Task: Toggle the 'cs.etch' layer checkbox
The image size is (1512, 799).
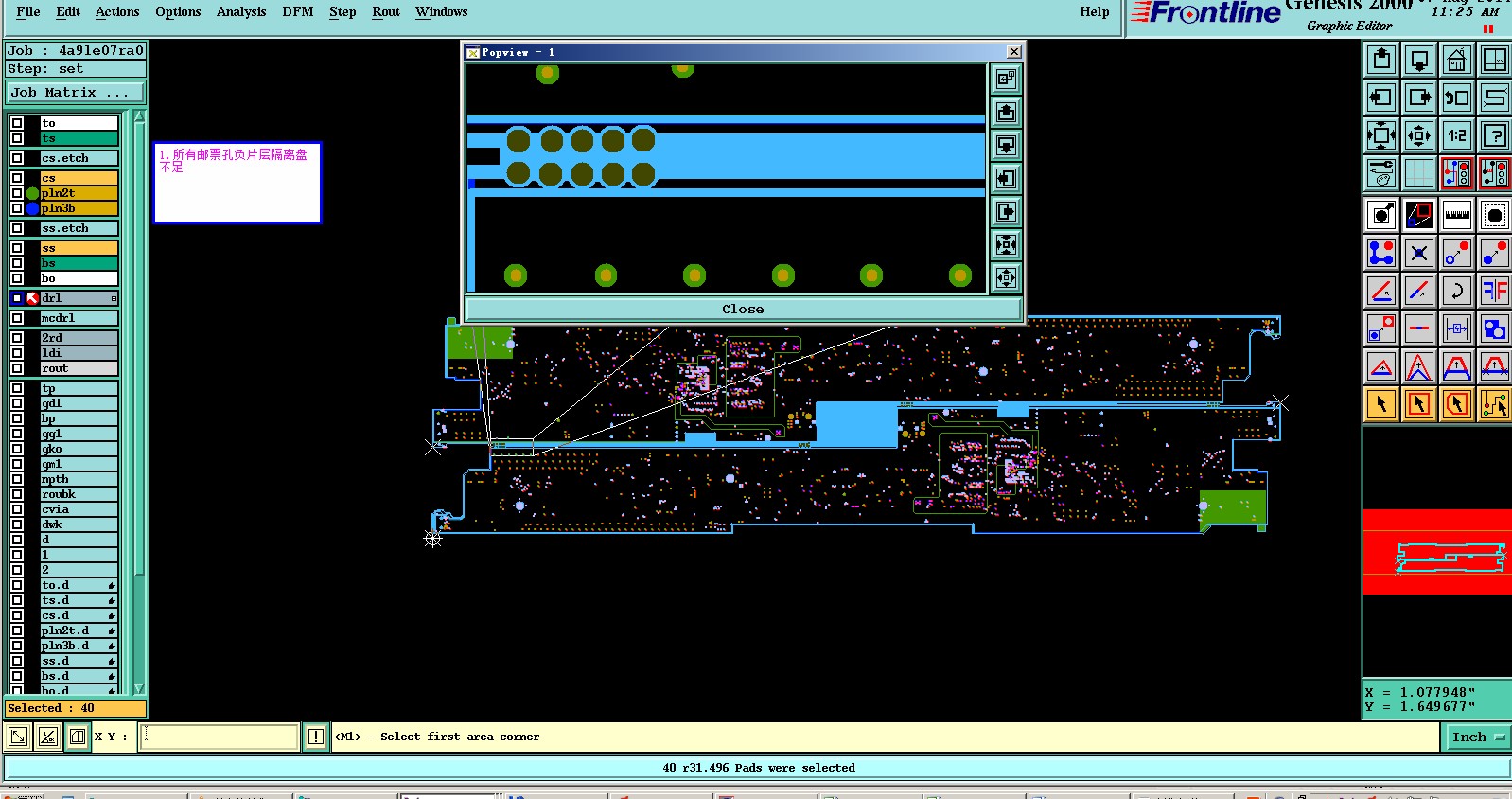Action: [17, 158]
